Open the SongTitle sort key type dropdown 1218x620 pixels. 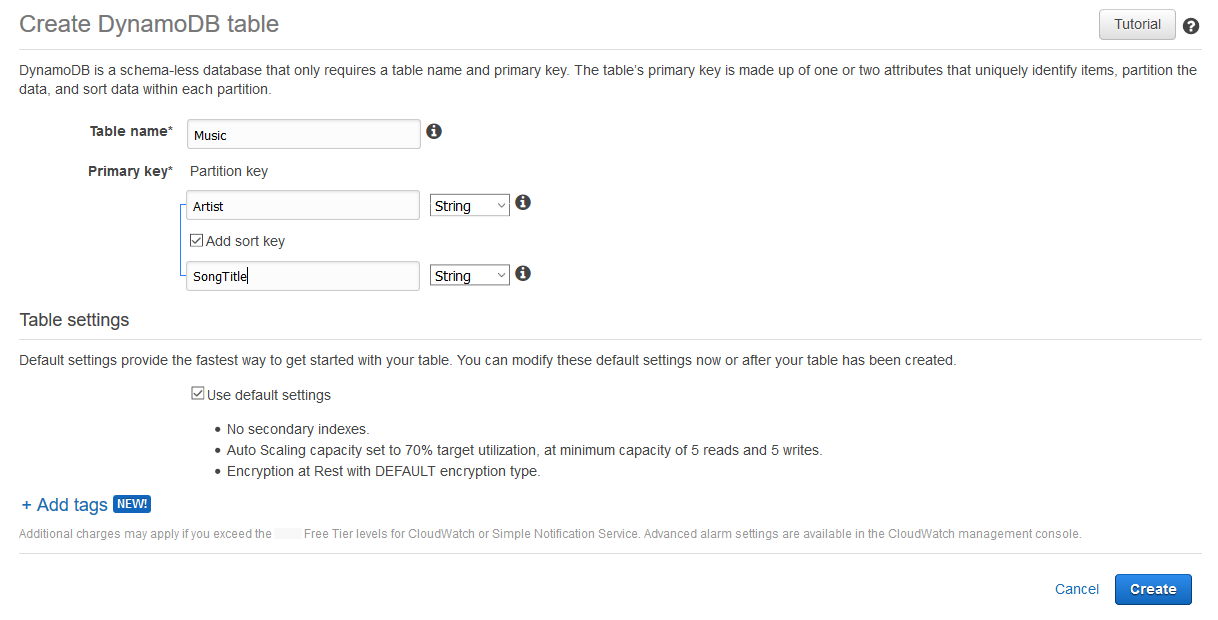(x=470, y=275)
